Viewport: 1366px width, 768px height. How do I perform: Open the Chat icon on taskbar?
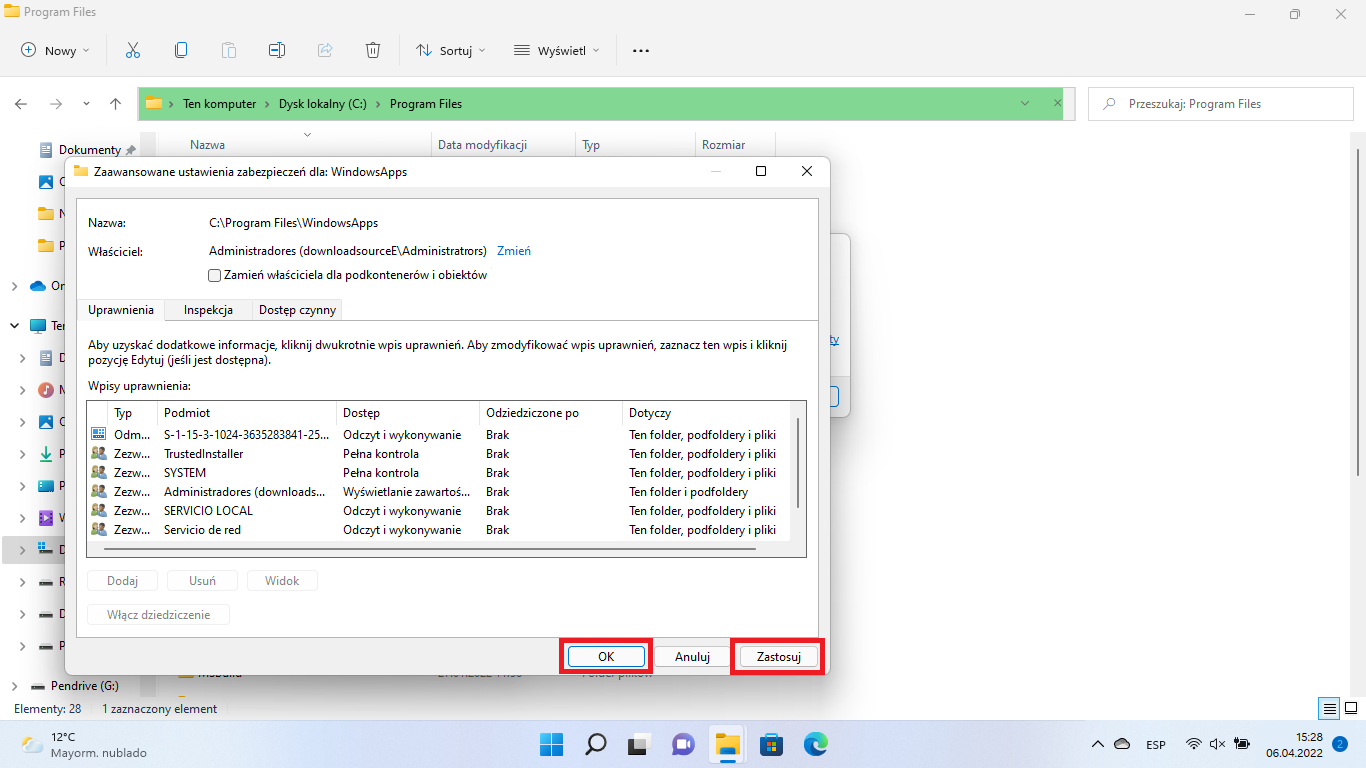coord(683,744)
